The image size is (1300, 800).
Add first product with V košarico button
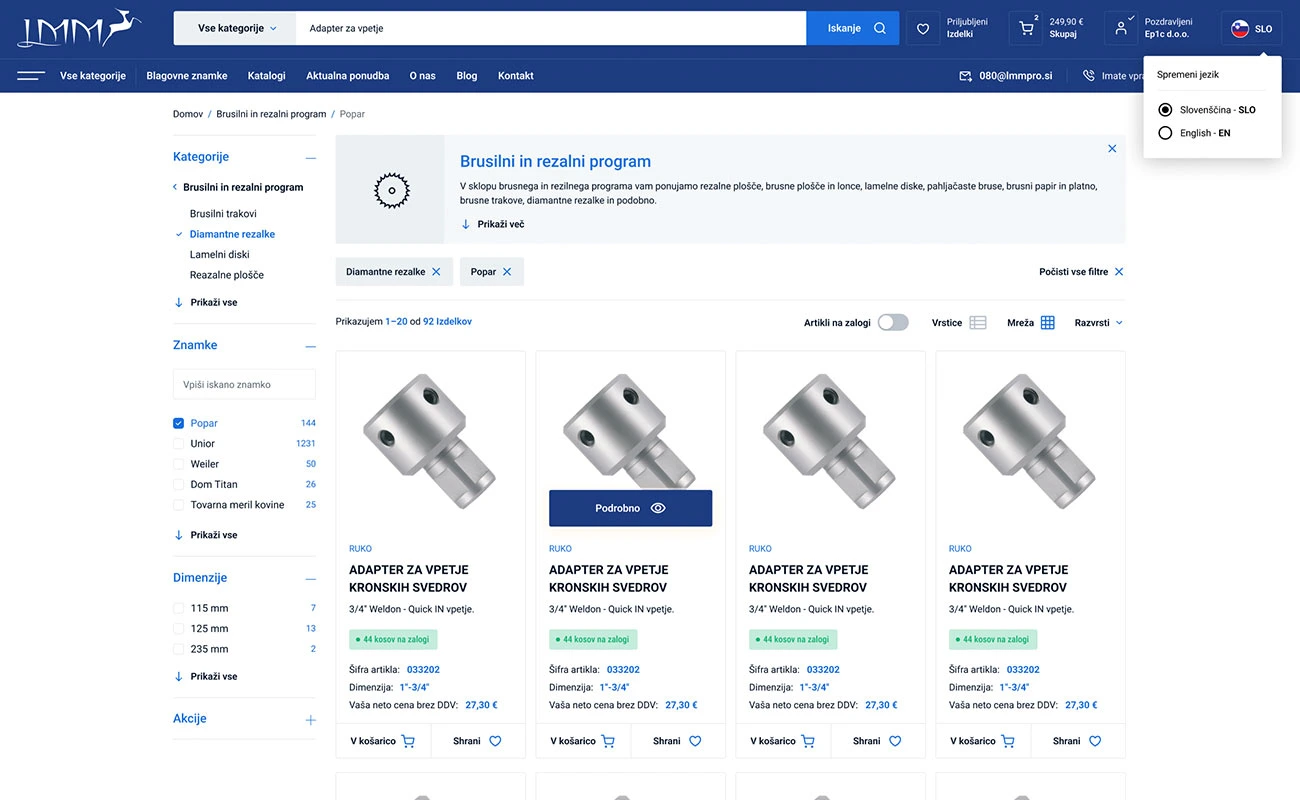[x=383, y=740]
